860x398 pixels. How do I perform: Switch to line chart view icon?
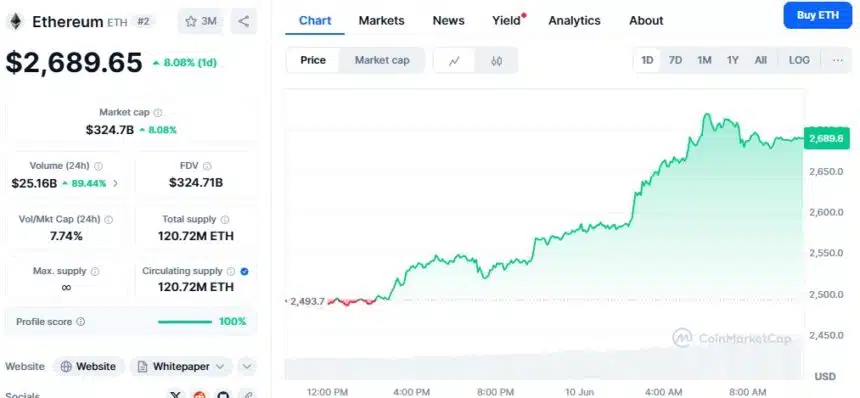coord(454,61)
